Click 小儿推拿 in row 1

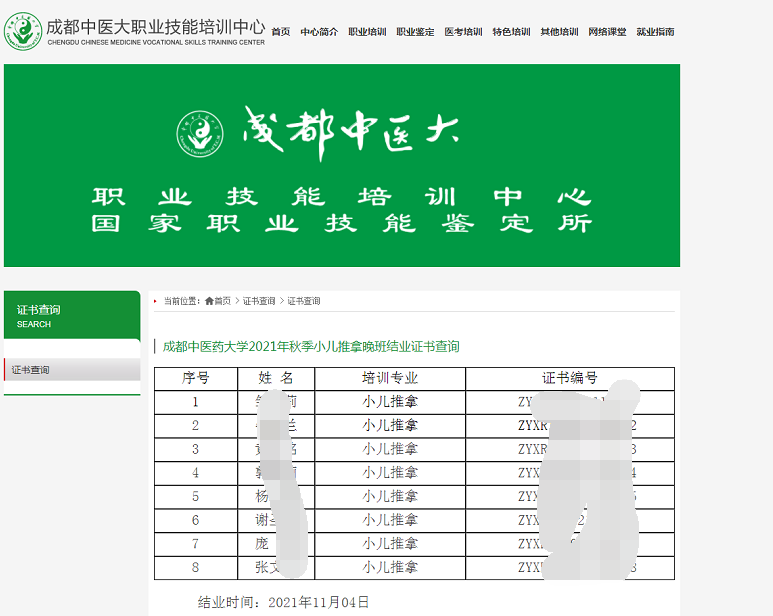390,402
